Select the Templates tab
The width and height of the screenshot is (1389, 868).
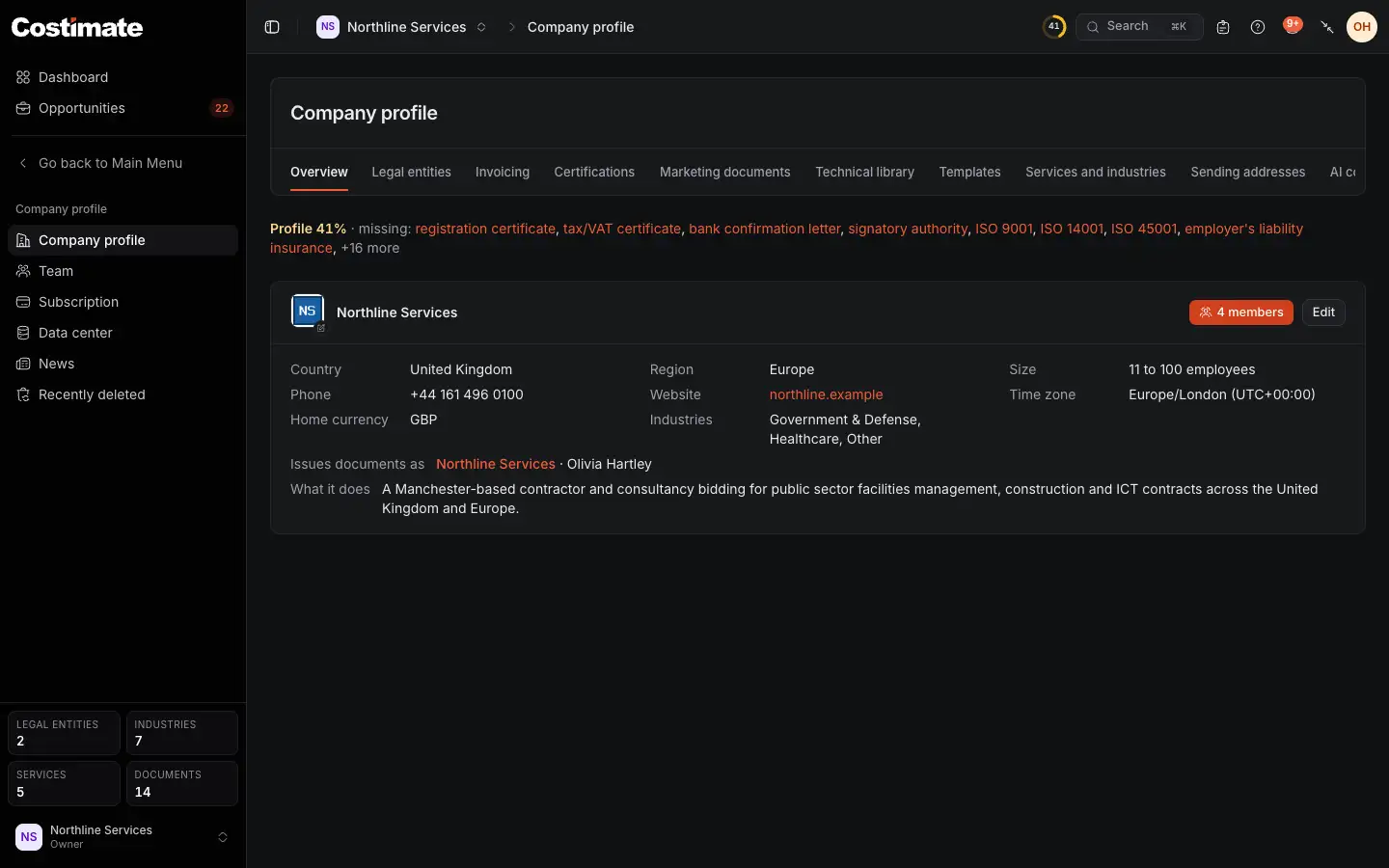[969, 172]
